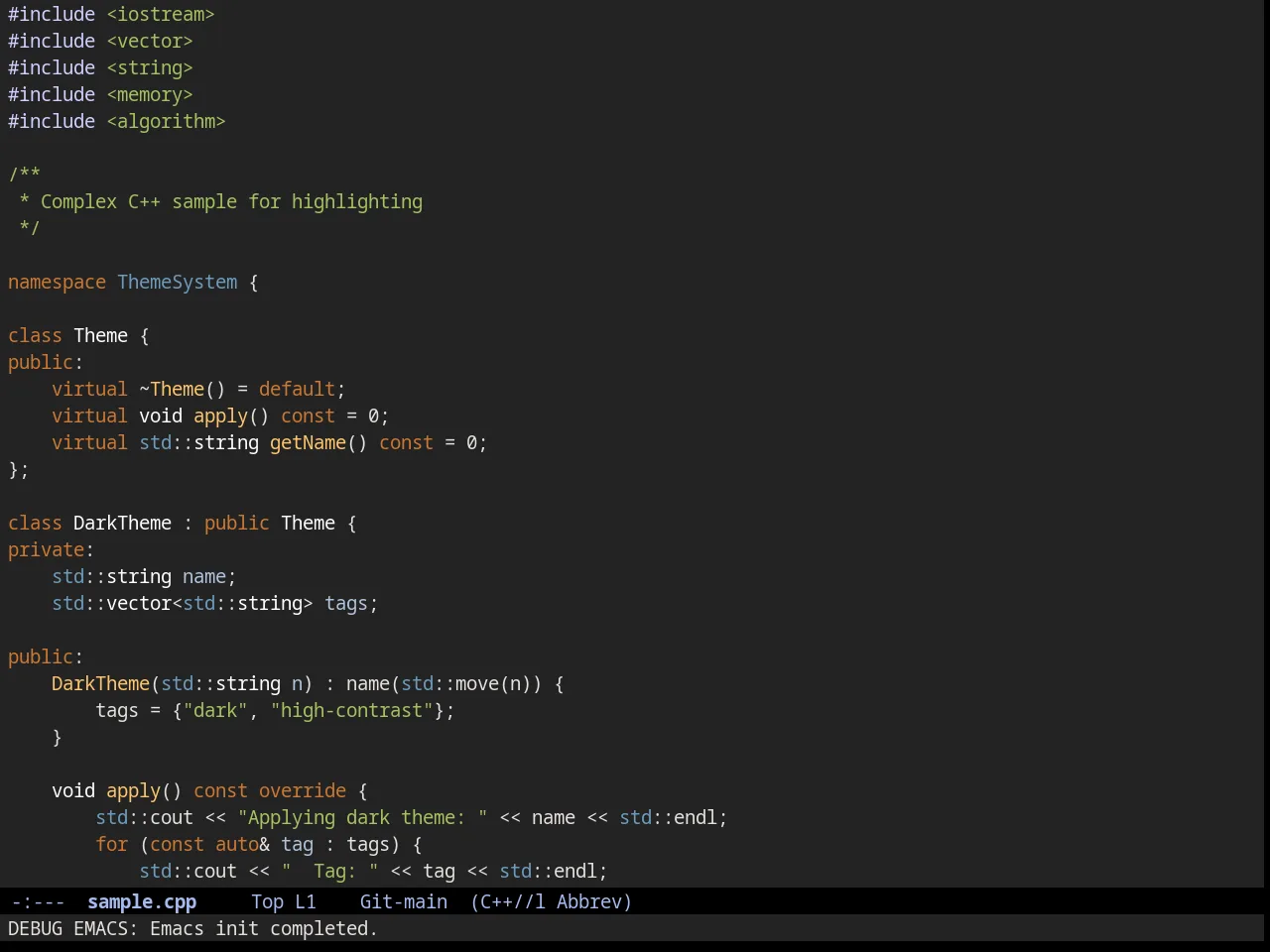The image size is (1270, 952).
Task: Click 'auto&' in the for loop
Action: [x=242, y=844]
